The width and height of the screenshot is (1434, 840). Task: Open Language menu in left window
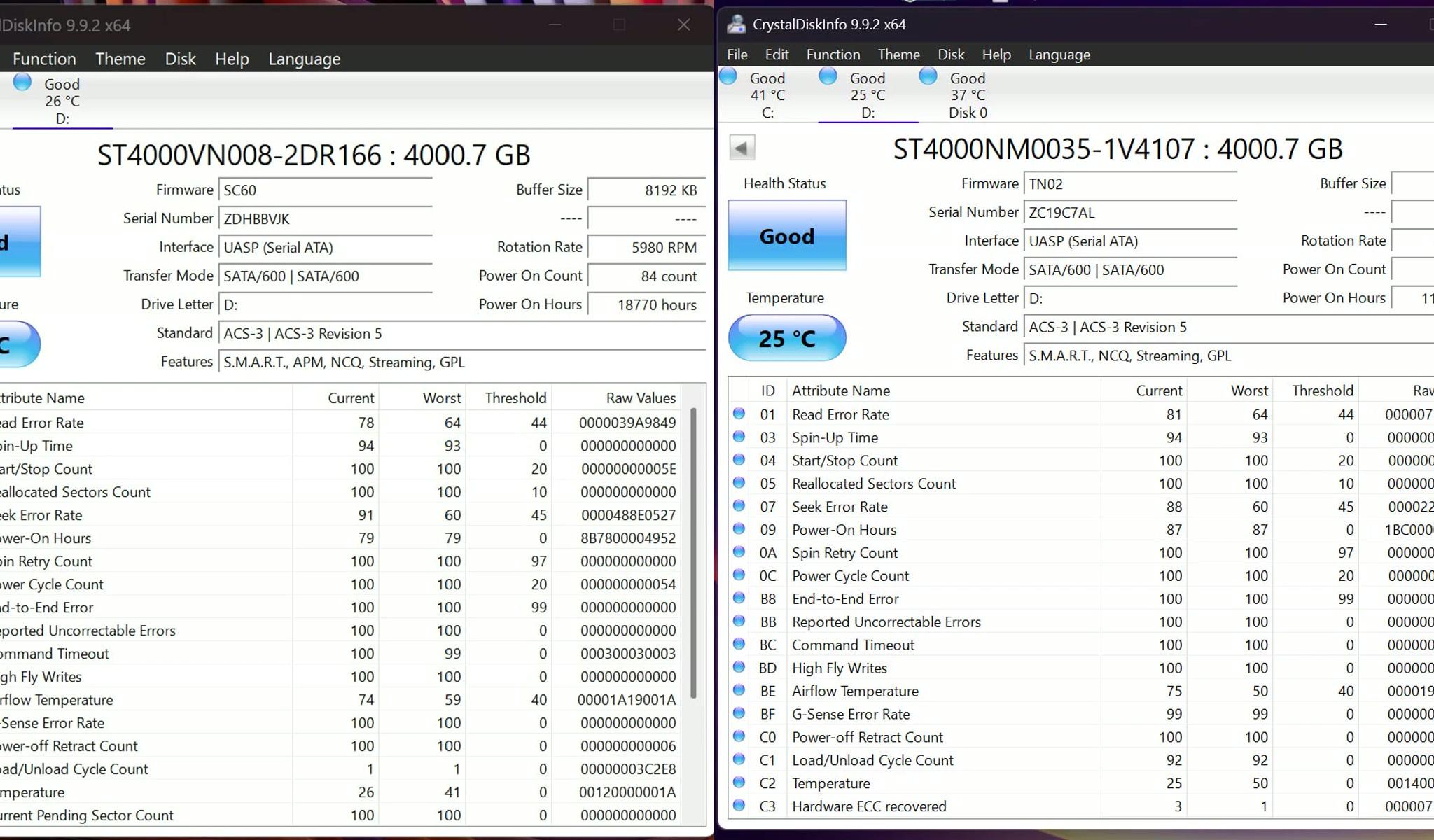tap(305, 59)
